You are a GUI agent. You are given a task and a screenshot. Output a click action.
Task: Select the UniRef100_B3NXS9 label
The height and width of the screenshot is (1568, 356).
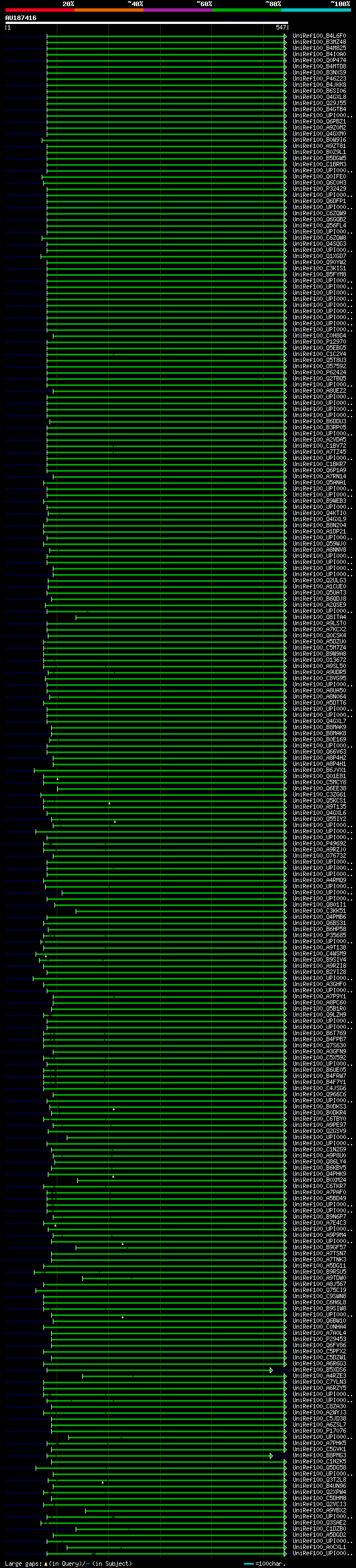click(x=319, y=72)
